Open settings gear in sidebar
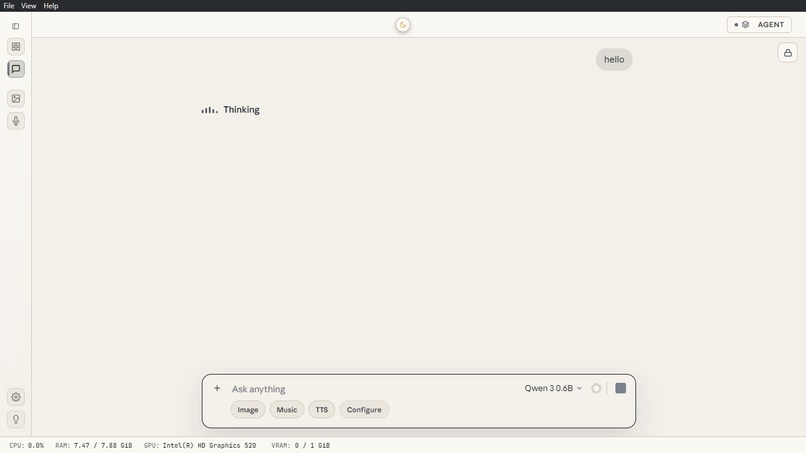This screenshot has width=806, height=453. point(16,397)
